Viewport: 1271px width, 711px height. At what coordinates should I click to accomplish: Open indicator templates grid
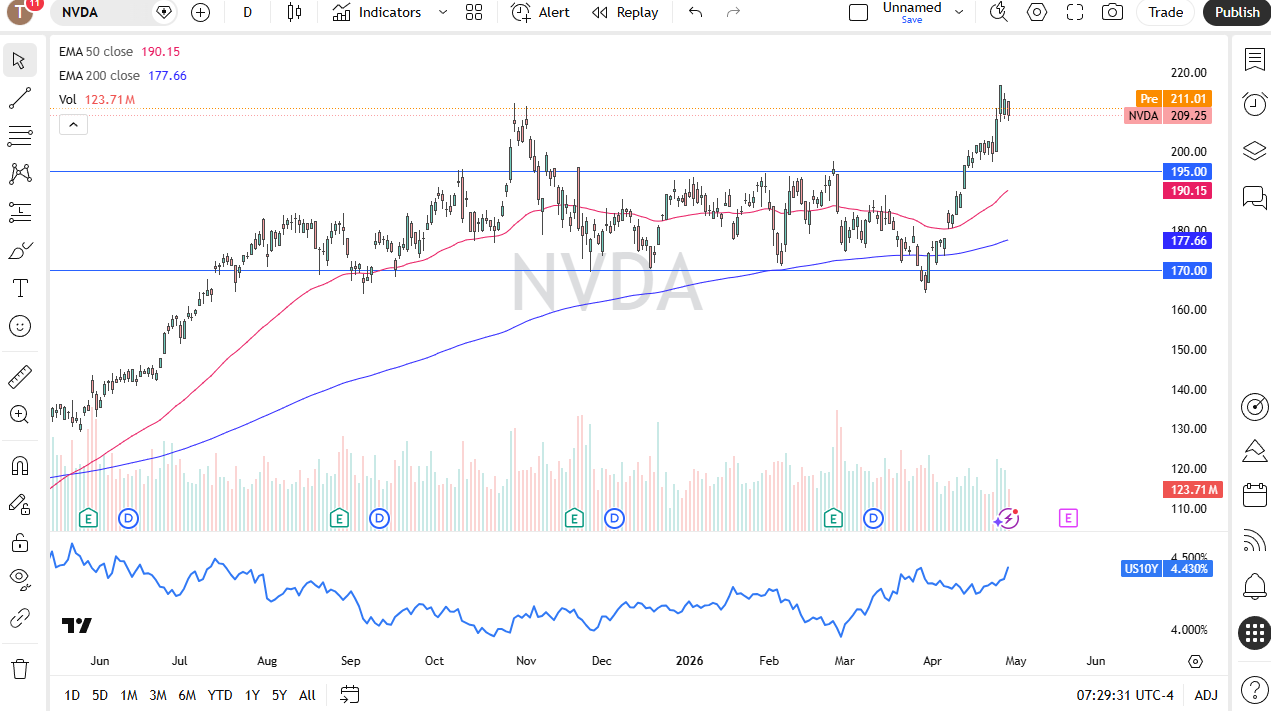click(474, 12)
